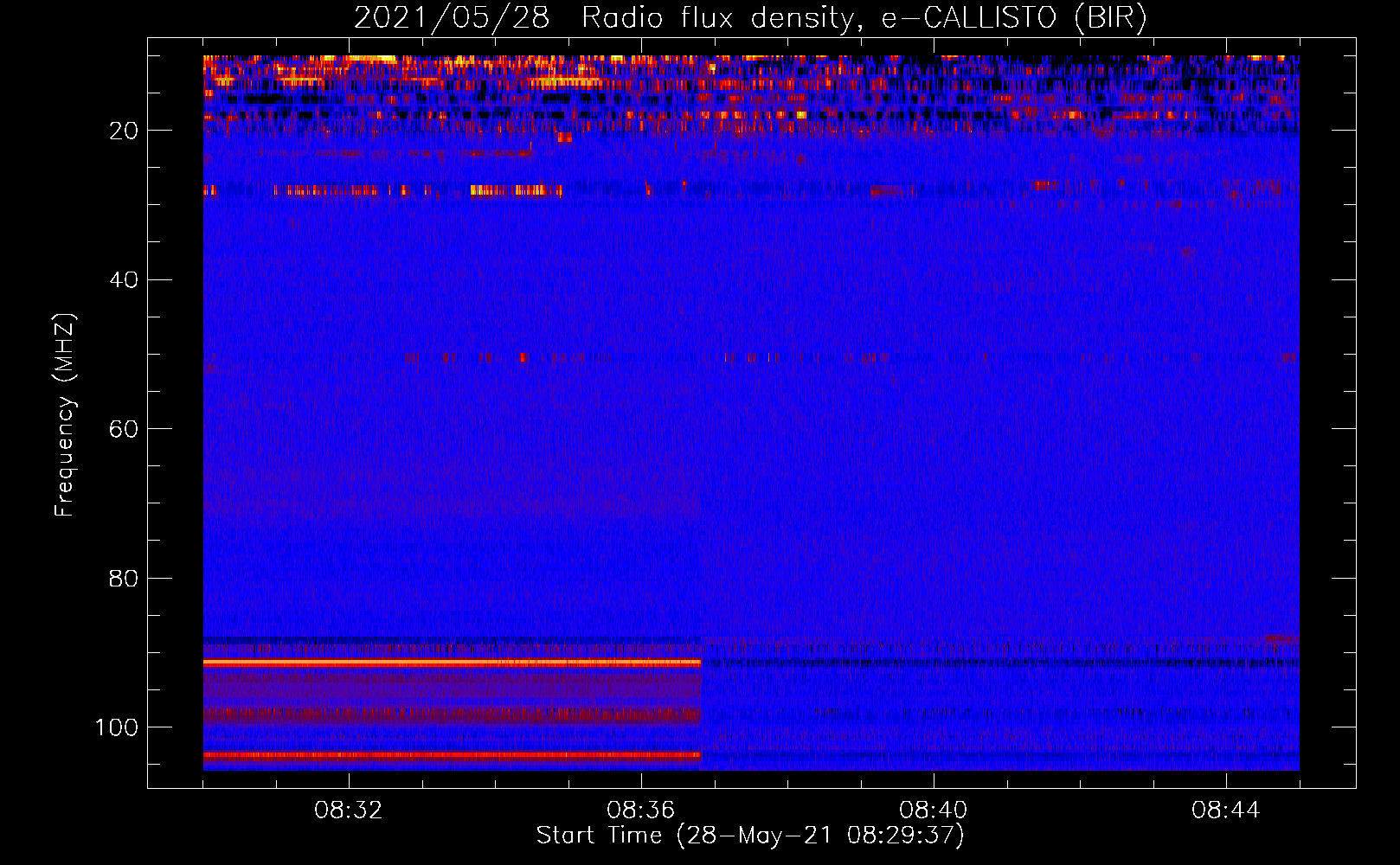This screenshot has height=865, width=1400.
Task: Click the 60 frequency tick label
Action: 124,429
